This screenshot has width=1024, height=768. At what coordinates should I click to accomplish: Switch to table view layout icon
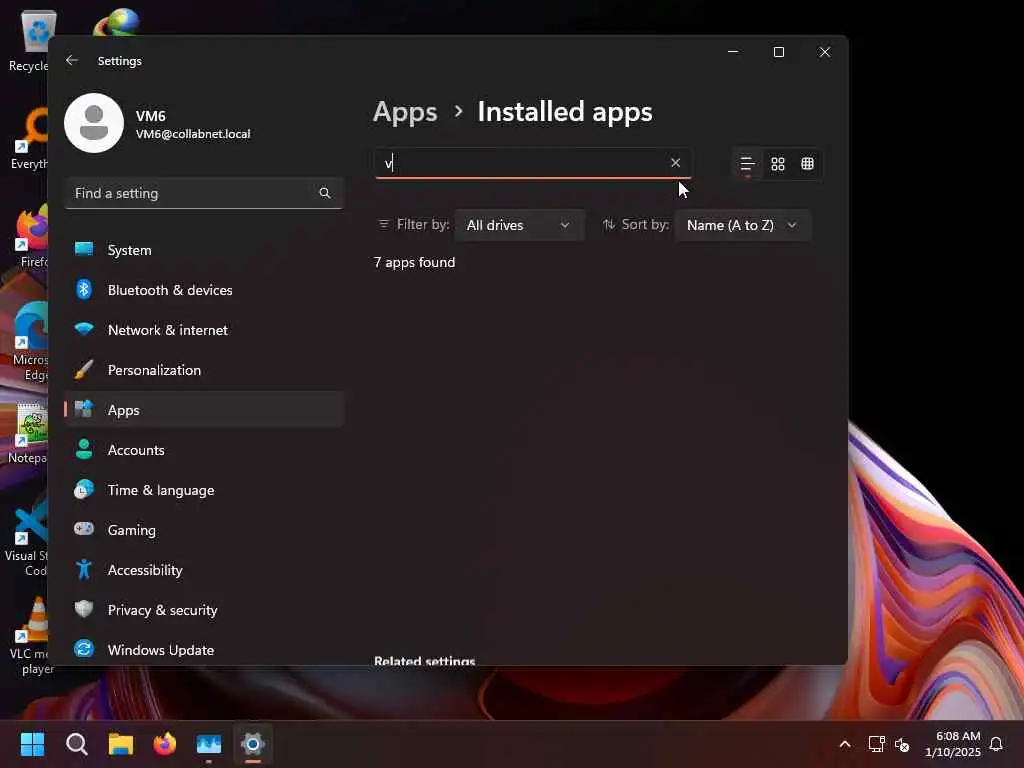[807, 164]
